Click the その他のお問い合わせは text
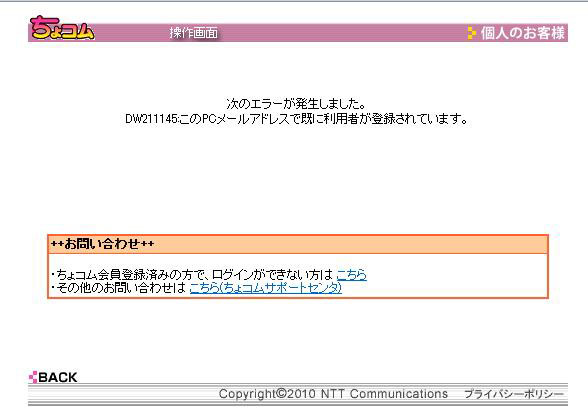The image size is (588, 419). pyautogui.click(x=120, y=288)
